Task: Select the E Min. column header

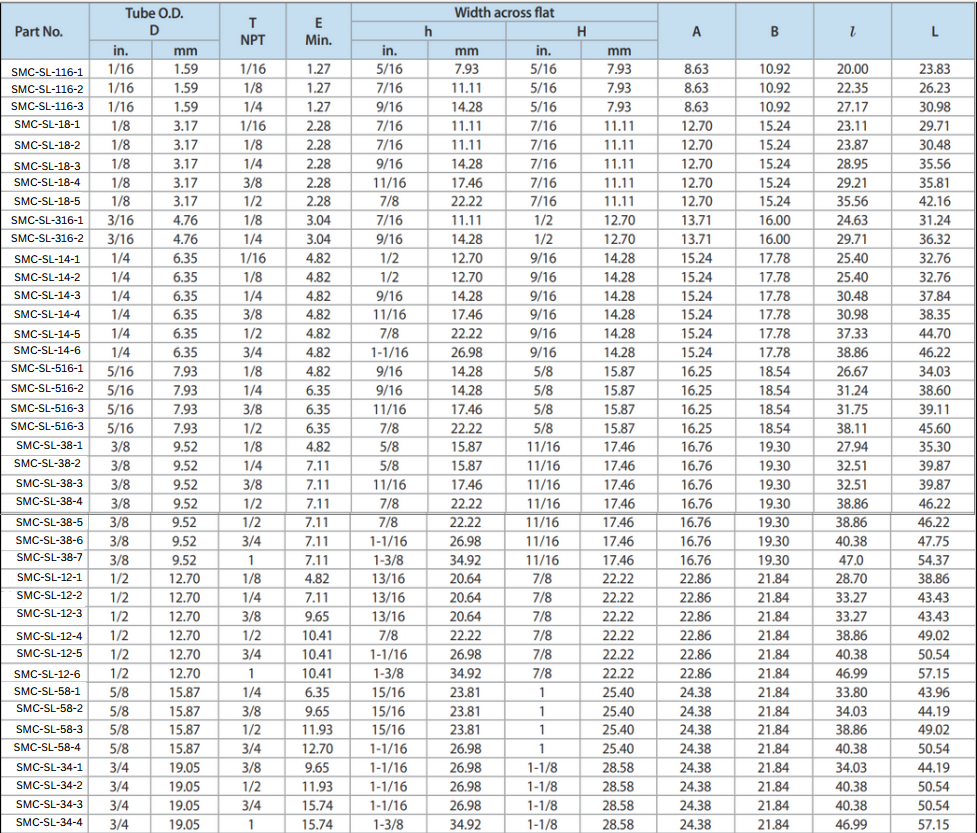Action: 318,31
